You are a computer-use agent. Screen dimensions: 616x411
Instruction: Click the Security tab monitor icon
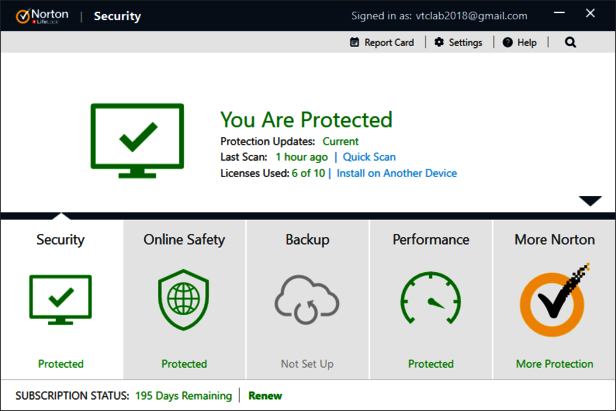click(61, 300)
